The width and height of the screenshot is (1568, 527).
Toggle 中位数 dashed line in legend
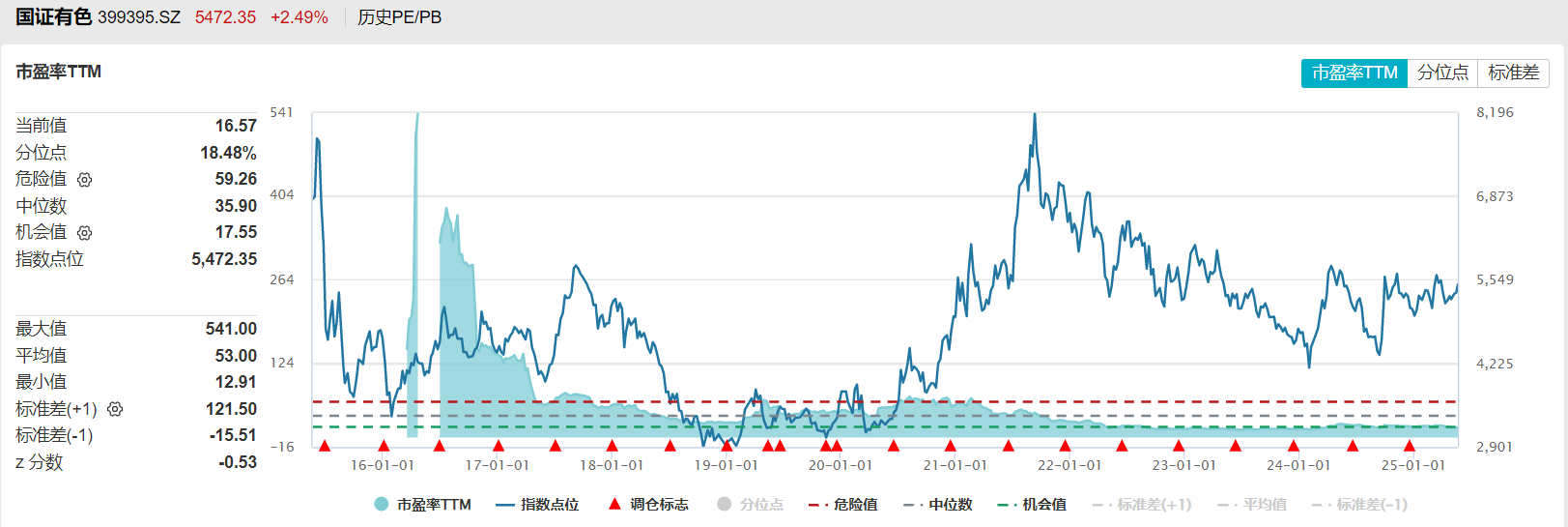[937, 504]
